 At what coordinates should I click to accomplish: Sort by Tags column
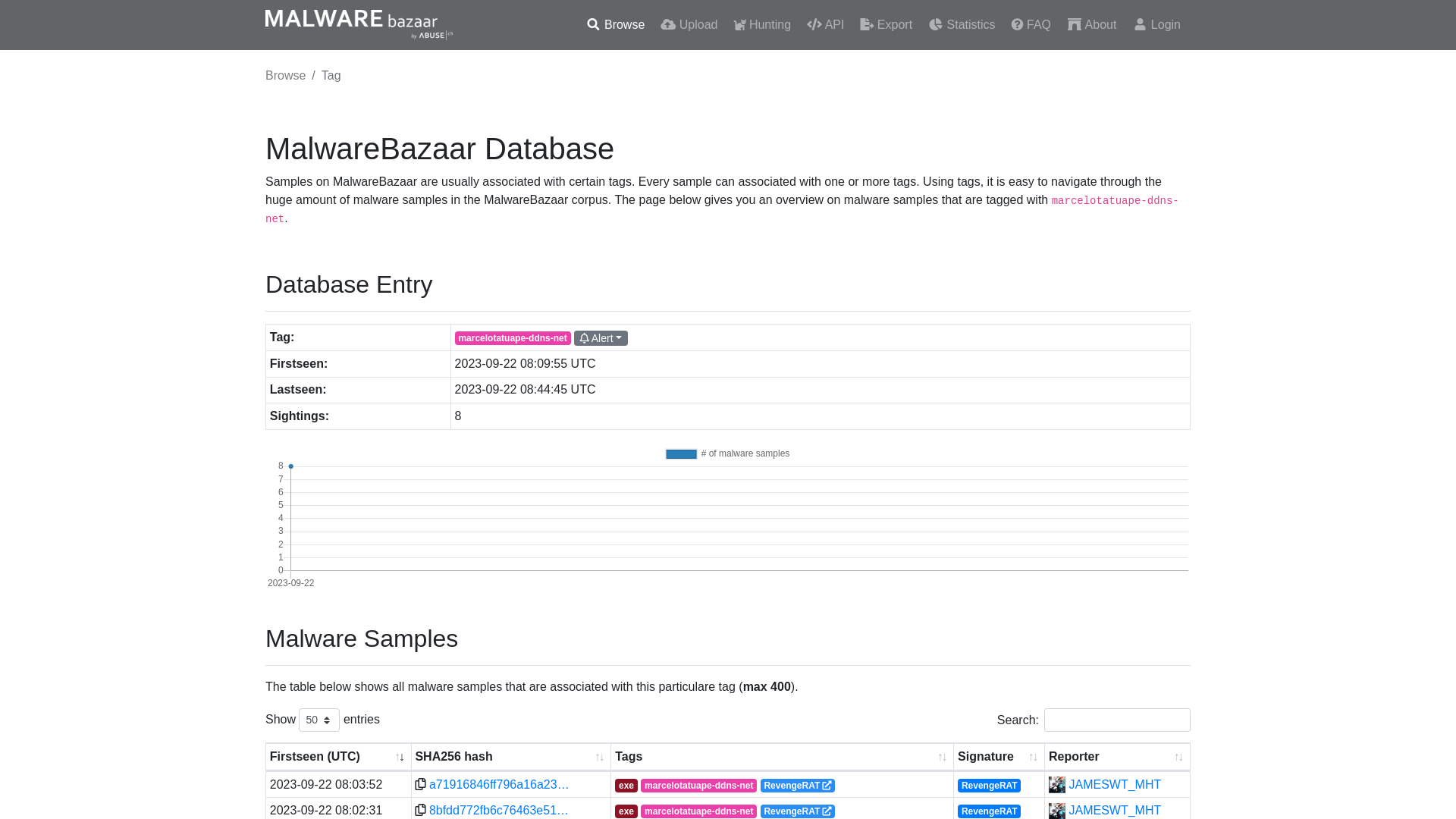point(782,757)
